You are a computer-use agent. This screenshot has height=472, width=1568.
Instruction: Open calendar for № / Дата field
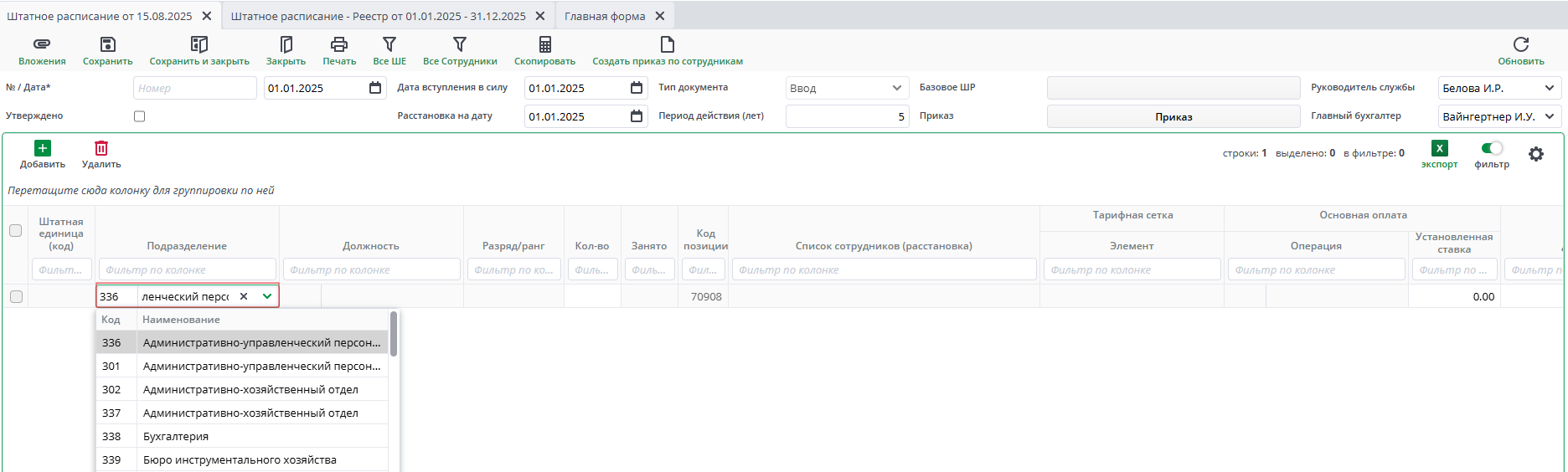(x=375, y=88)
